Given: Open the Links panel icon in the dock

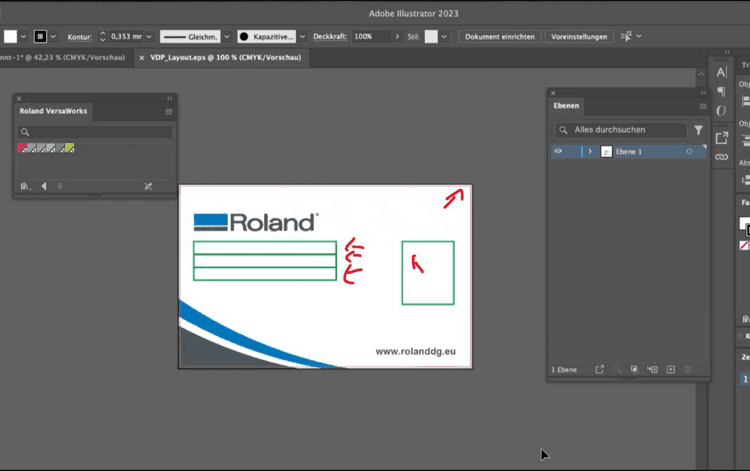Looking at the screenshot, I should (x=722, y=157).
